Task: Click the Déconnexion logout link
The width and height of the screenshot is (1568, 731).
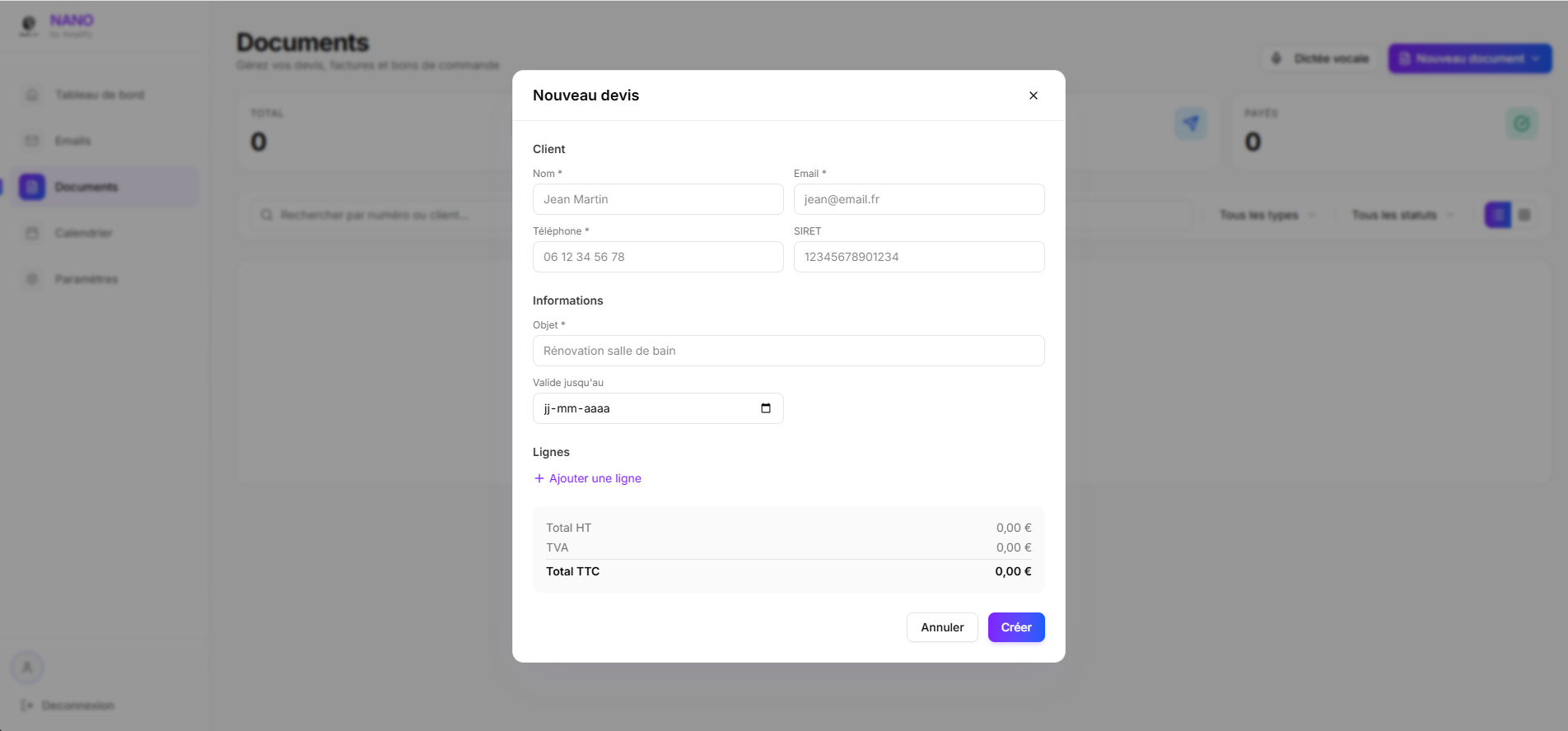Action: [68, 705]
